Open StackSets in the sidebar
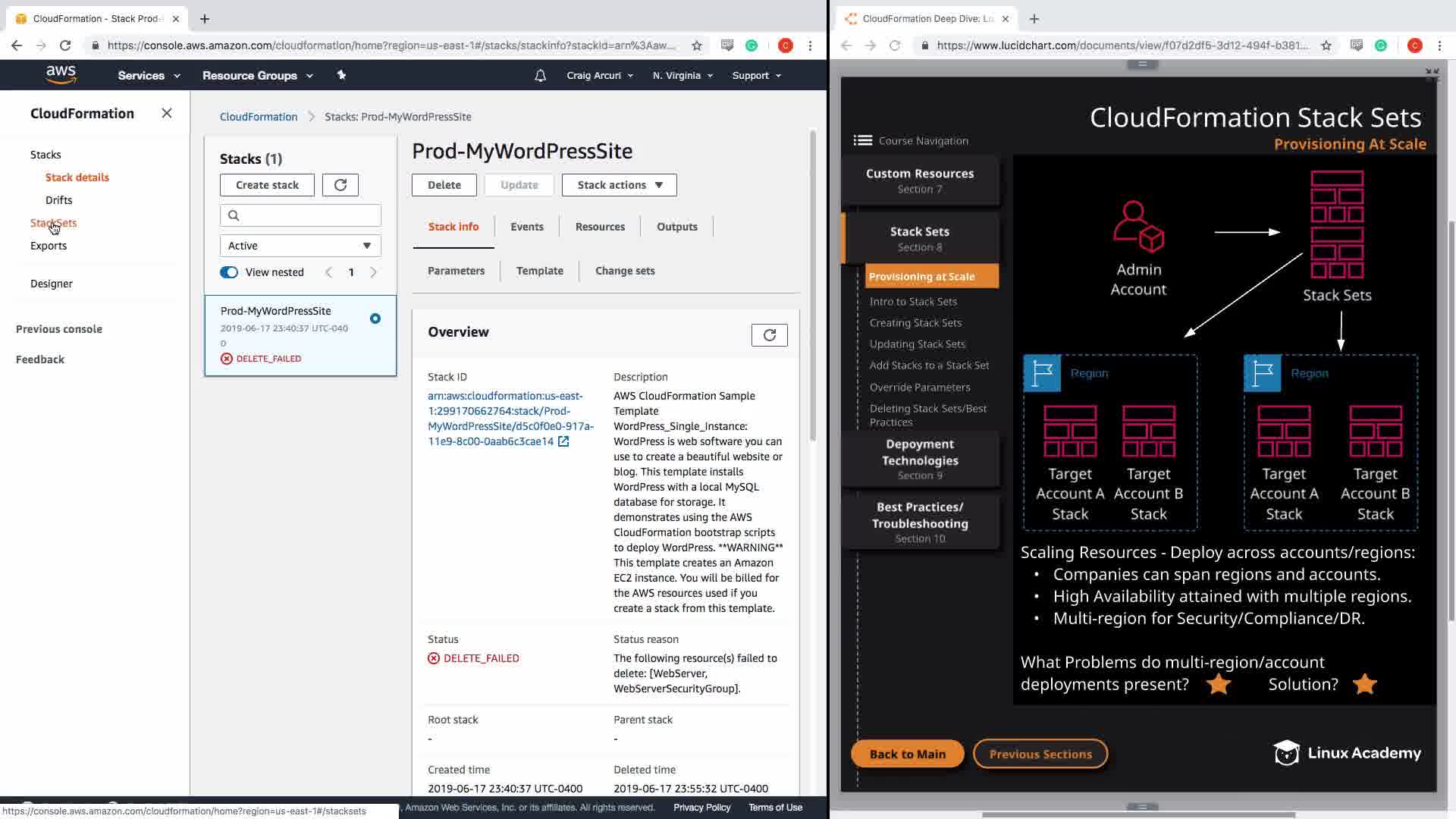This screenshot has height=819, width=1456. coord(54,223)
